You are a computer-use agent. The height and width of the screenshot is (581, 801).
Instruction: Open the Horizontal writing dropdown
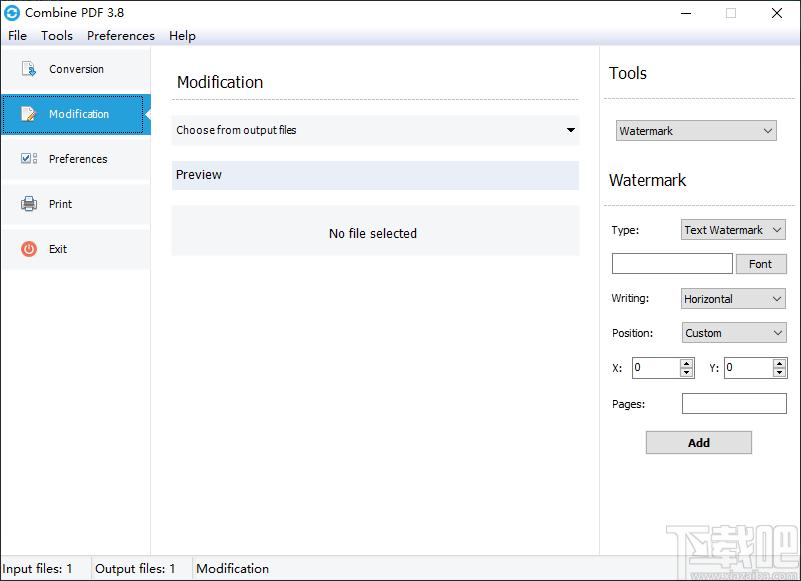tap(733, 299)
